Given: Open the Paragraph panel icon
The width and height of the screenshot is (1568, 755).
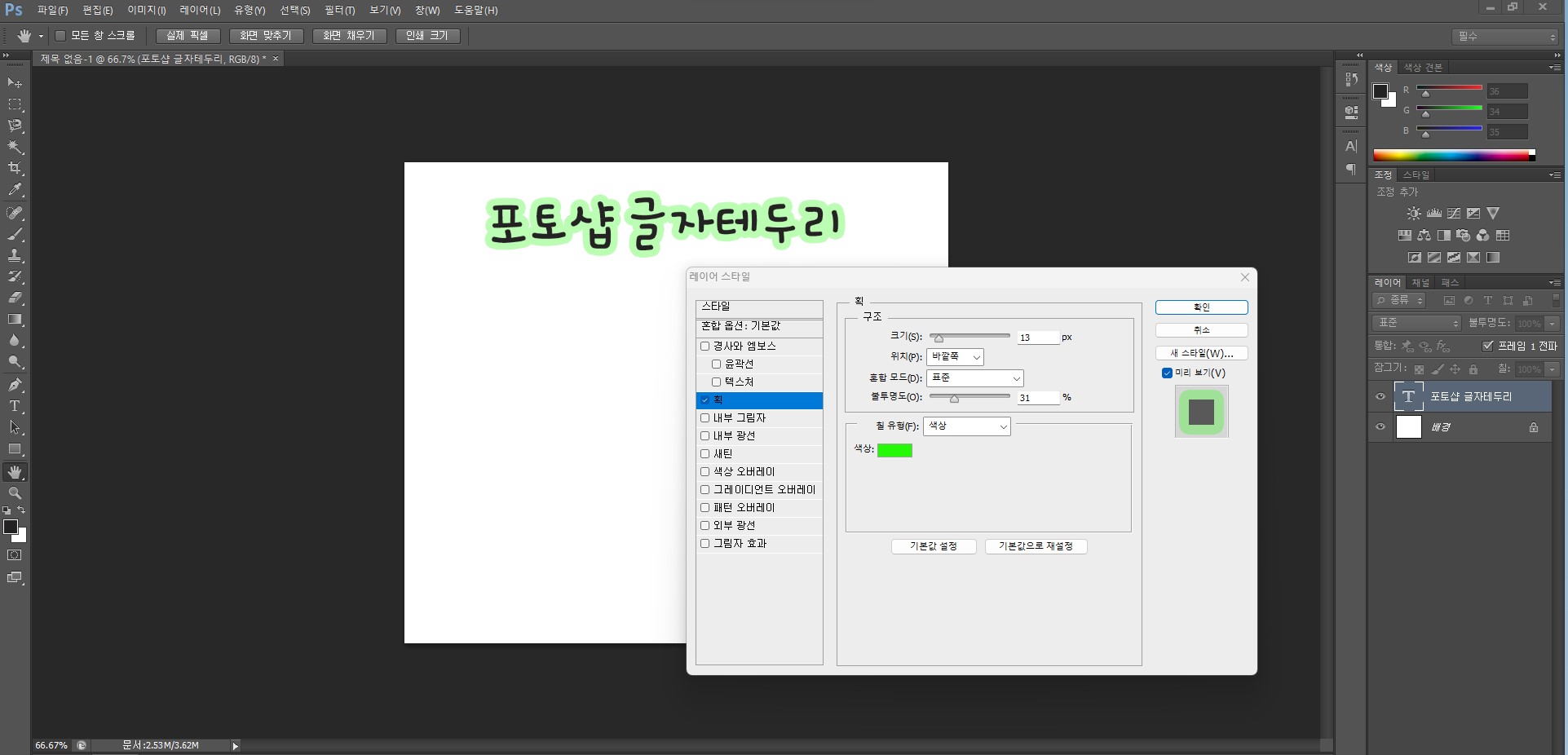Looking at the screenshot, I should tap(1351, 170).
